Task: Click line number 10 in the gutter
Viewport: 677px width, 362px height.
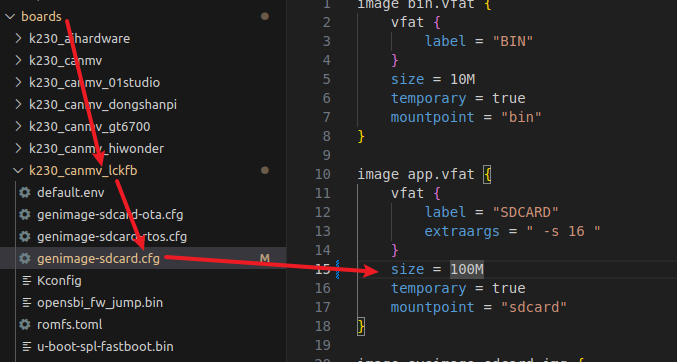Action: tap(323, 174)
